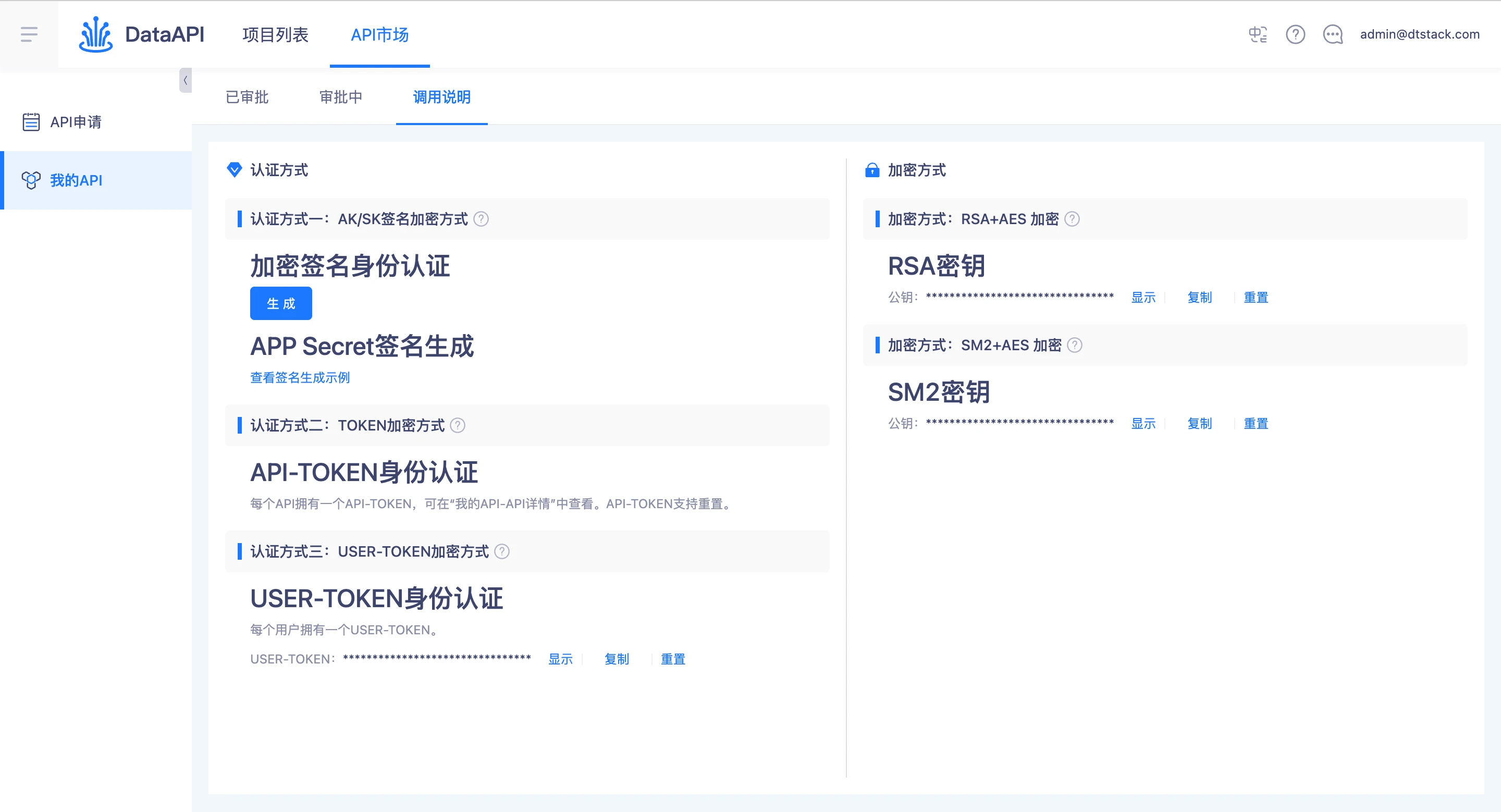Open the 项目列表 top menu

[275, 34]
